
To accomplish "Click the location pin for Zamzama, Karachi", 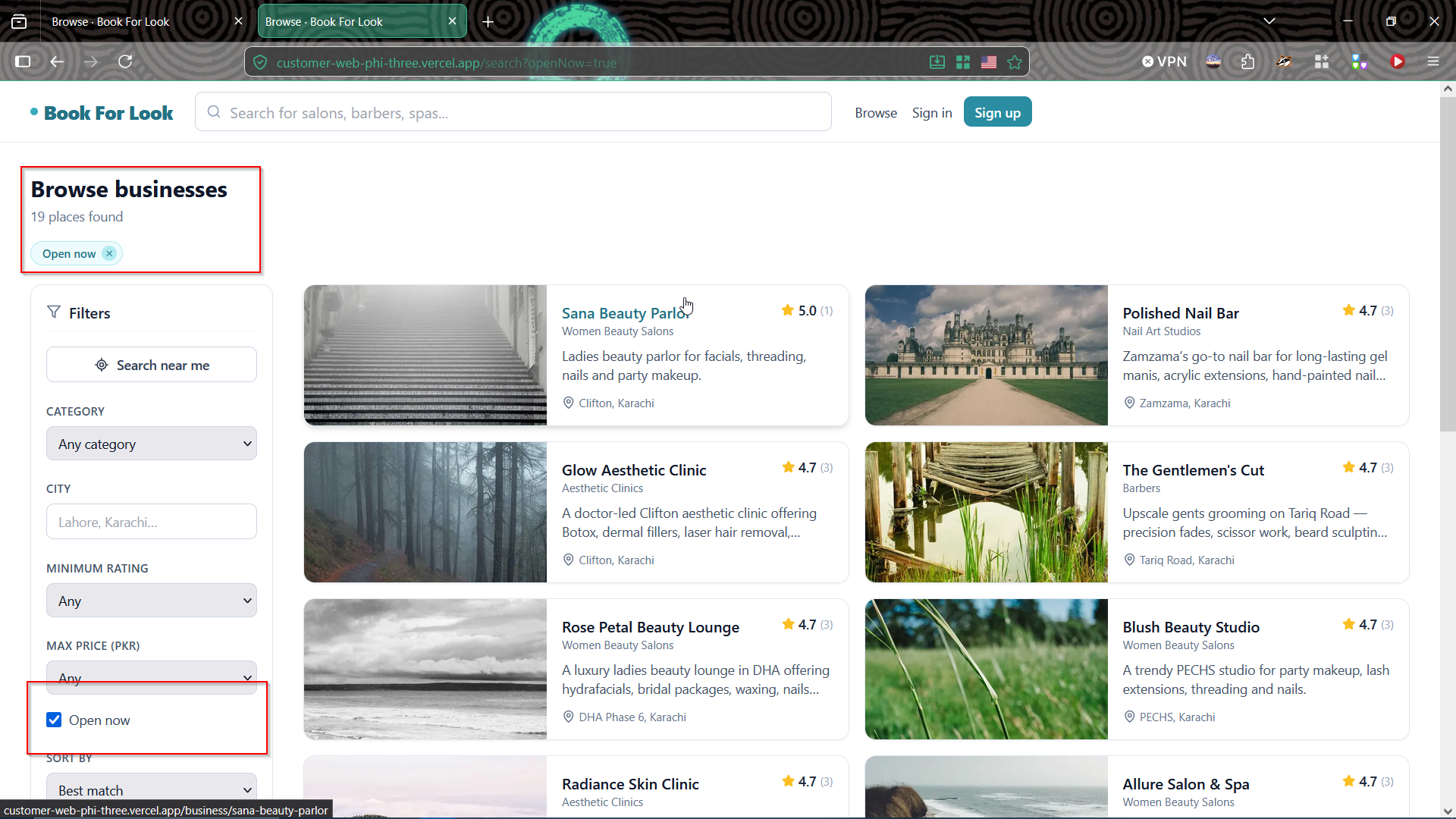I will [x=1129, y=403].
